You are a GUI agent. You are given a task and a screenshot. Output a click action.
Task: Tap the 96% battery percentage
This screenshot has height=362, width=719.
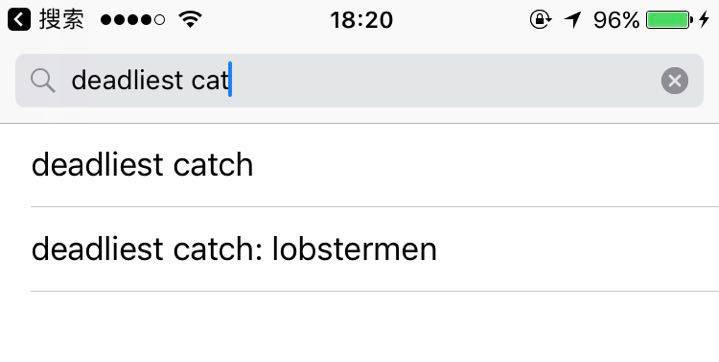pyautogui.click(x=616, y=20)
